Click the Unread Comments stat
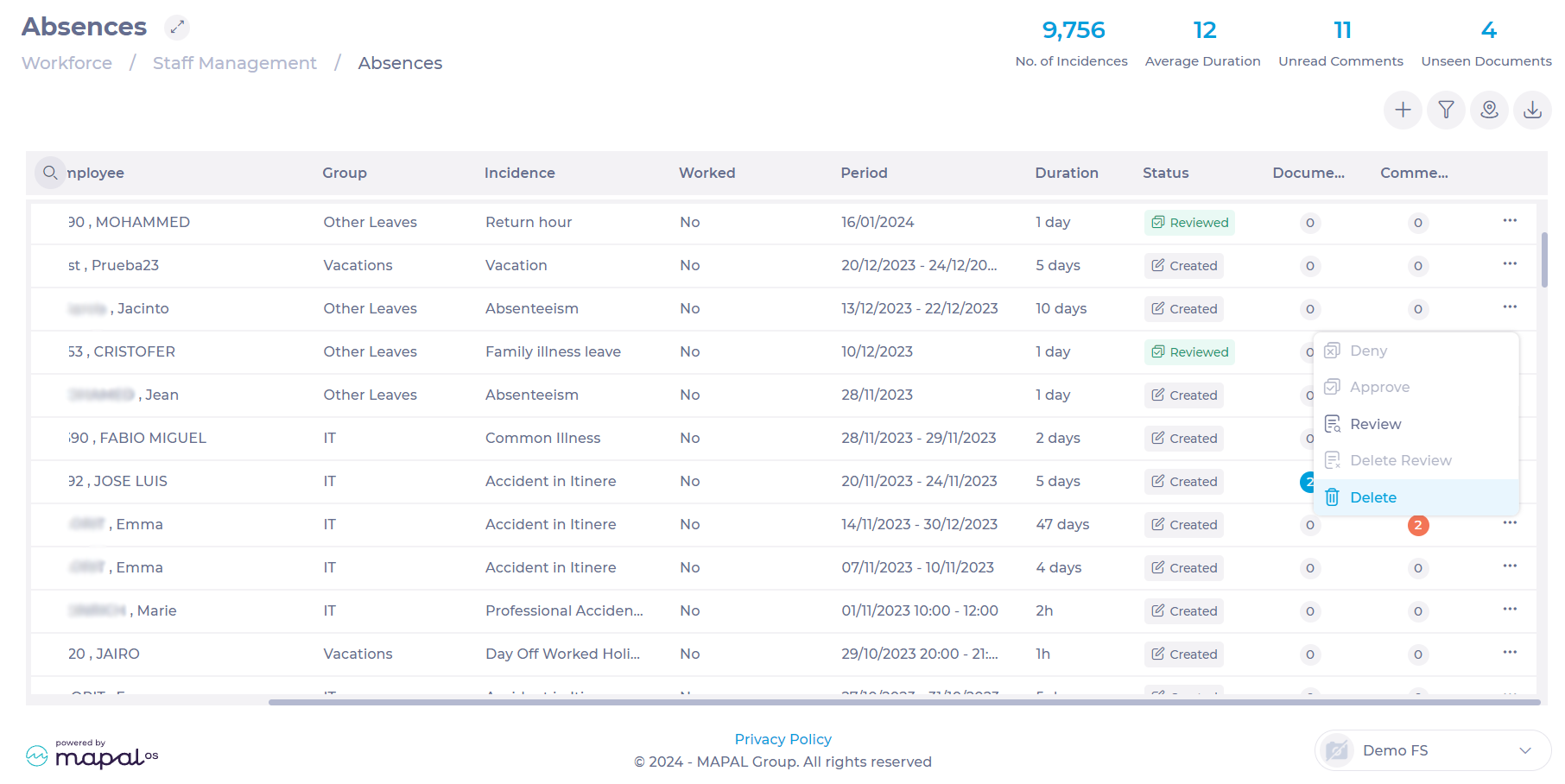This screenshot has height=784, width=1565. [1340, 43]
